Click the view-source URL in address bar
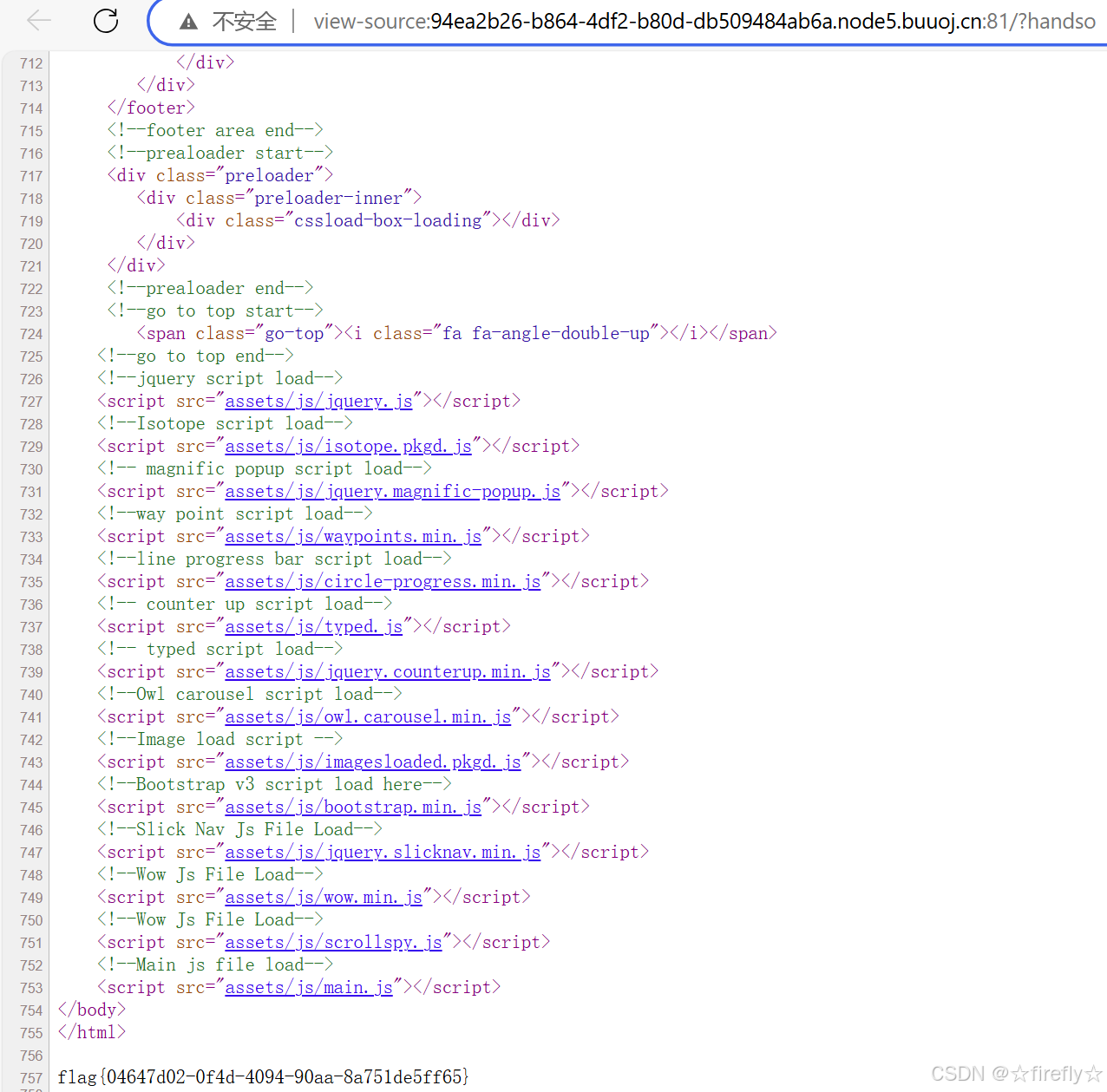This screenshot has height=1092, width=1107. click(704, 22)
